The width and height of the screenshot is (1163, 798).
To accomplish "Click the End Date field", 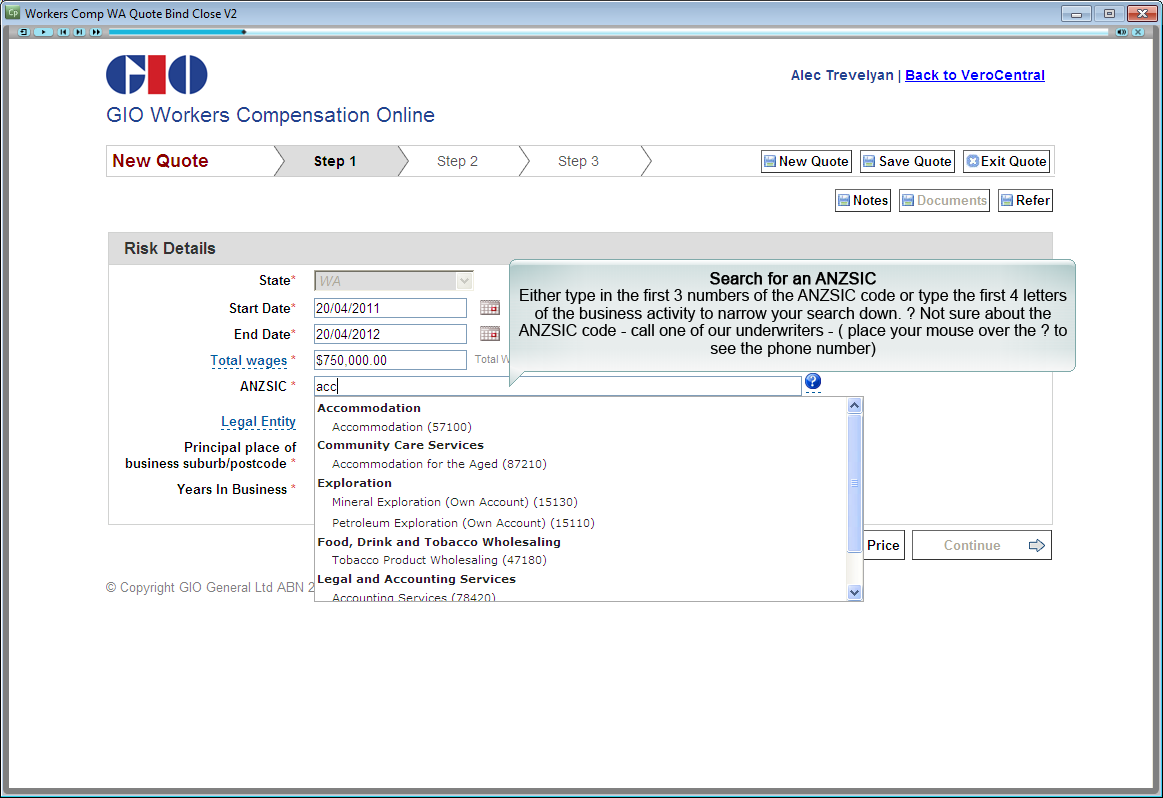I will (x=390, y=334).
